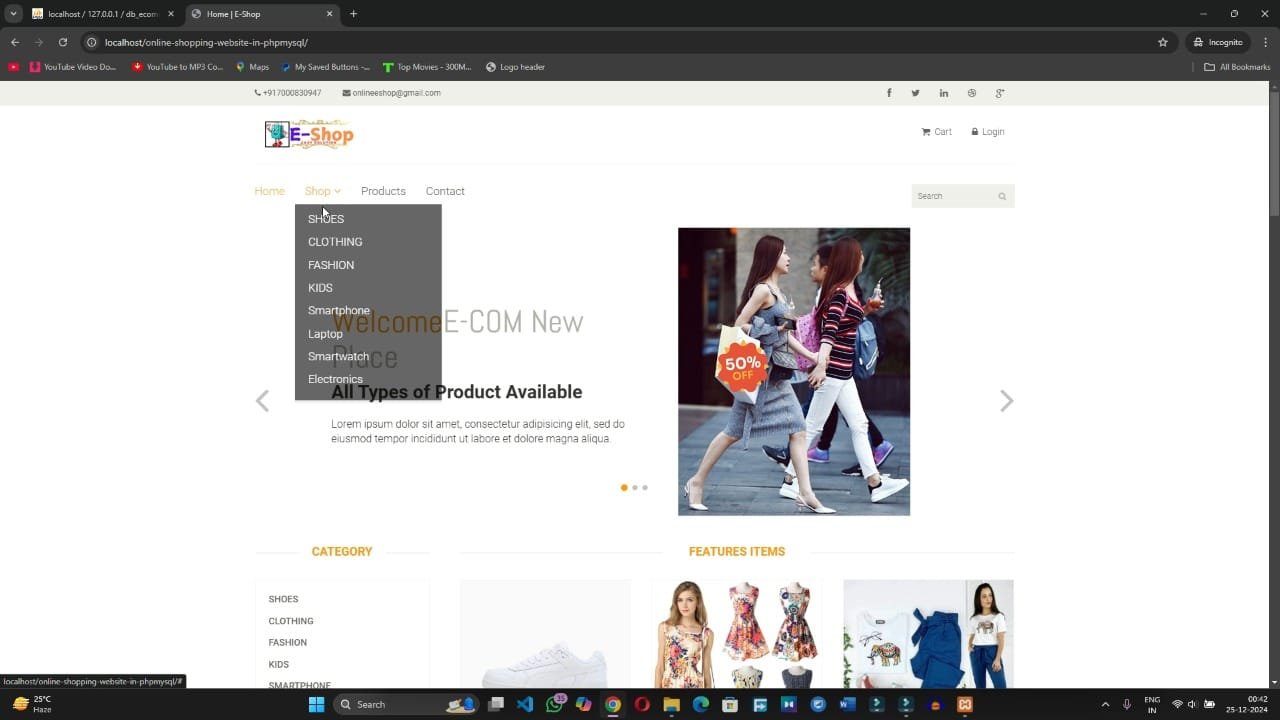The image size is (1280, 720).
Task: Select the first carousel indicator dot
Action: coord(624,488)
